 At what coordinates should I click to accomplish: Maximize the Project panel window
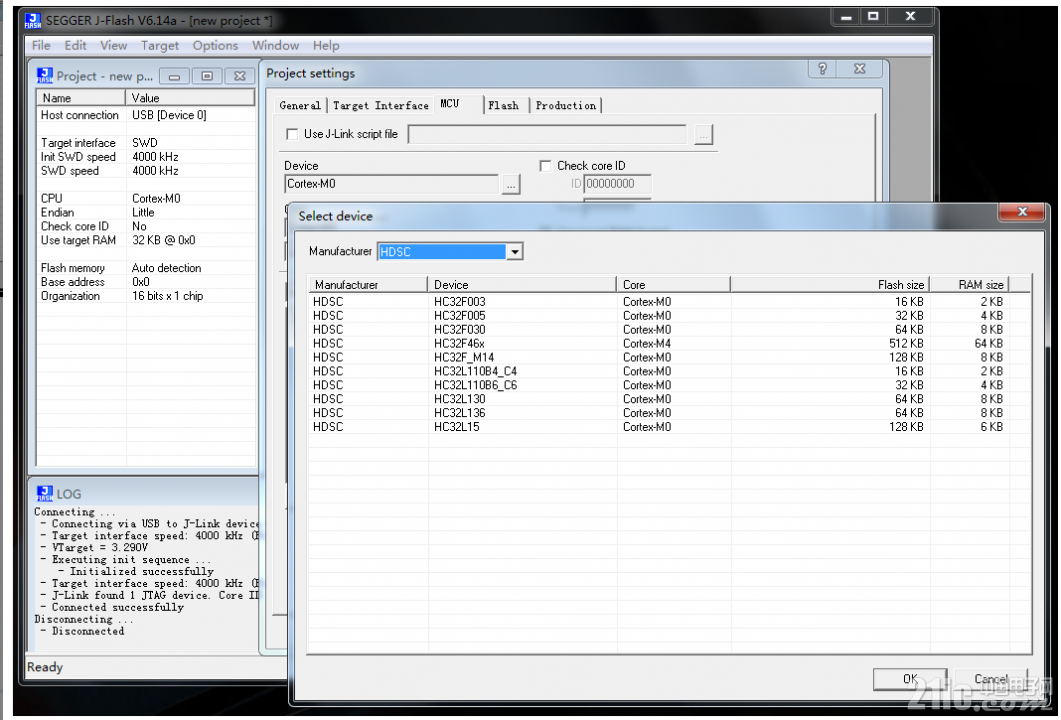coord(207,76)
